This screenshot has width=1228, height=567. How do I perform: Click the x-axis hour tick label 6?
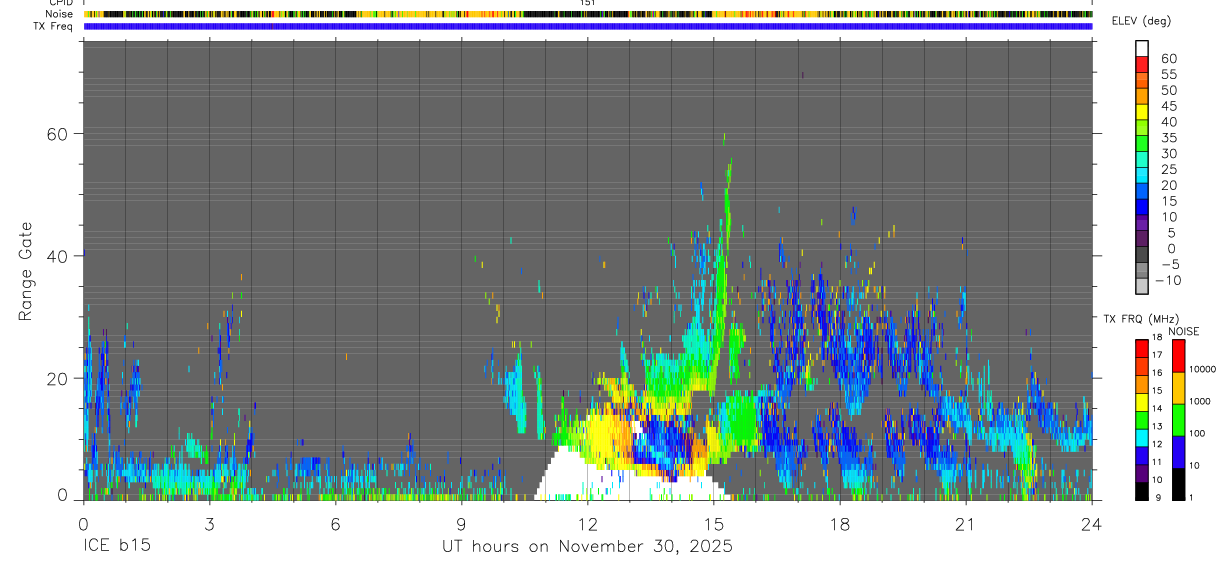[x=335, y=524]
